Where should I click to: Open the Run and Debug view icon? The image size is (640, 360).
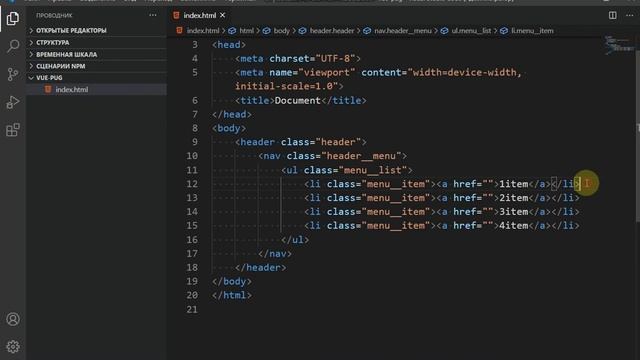click(x=13, y=102)
